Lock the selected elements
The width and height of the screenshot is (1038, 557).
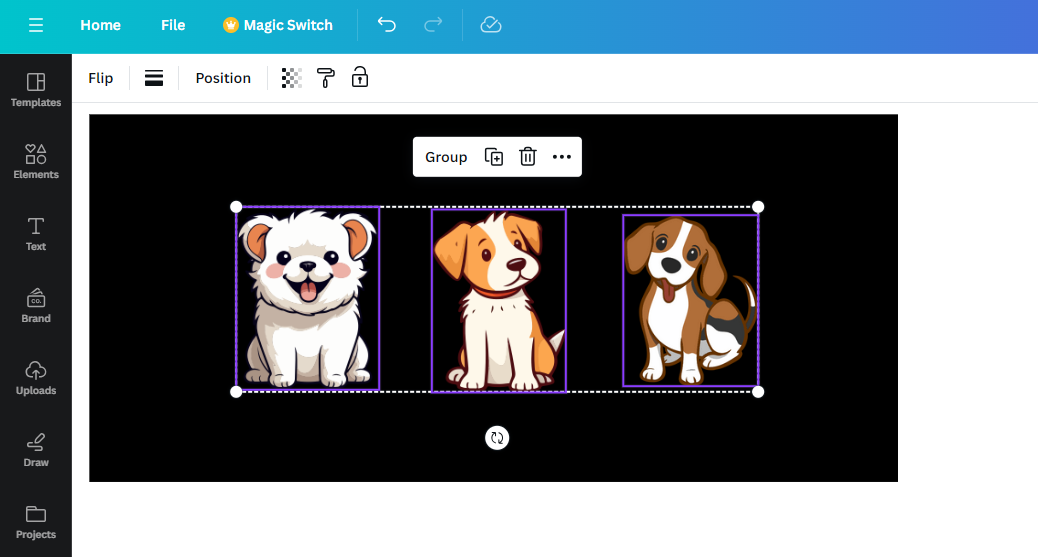click(359, 77)
